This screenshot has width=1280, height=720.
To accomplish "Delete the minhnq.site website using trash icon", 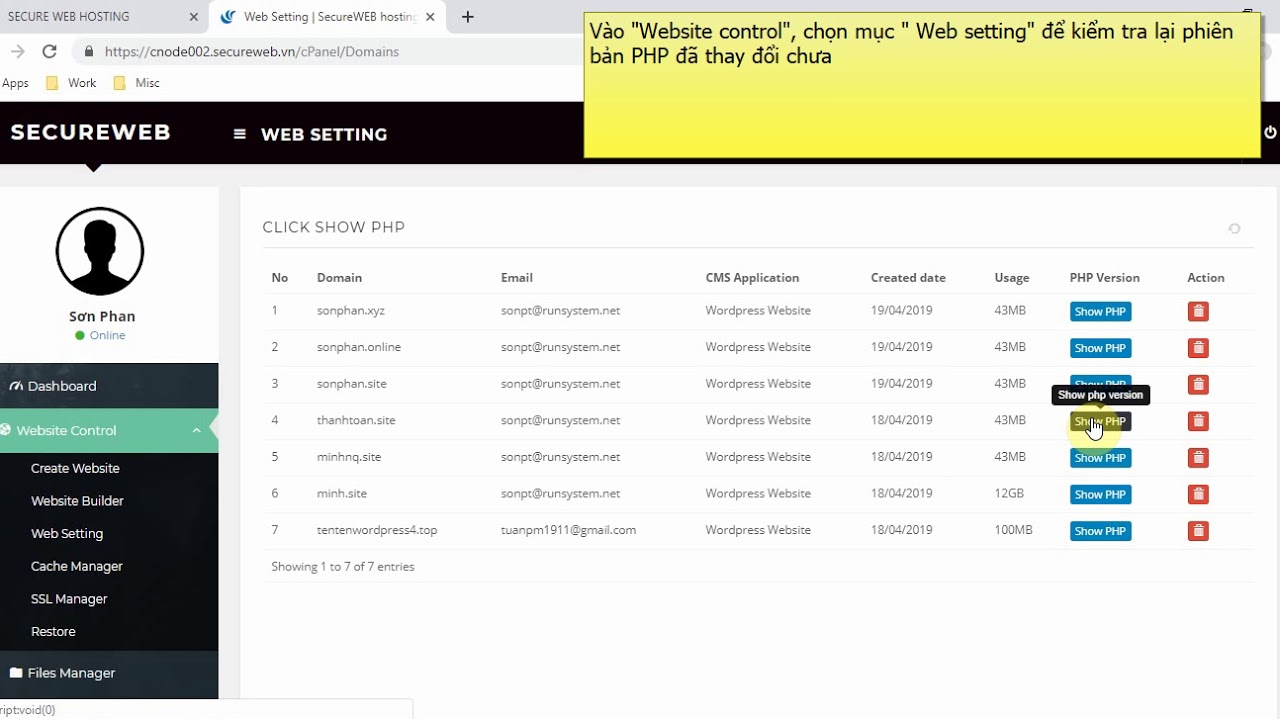I will tap(1198, 458).
